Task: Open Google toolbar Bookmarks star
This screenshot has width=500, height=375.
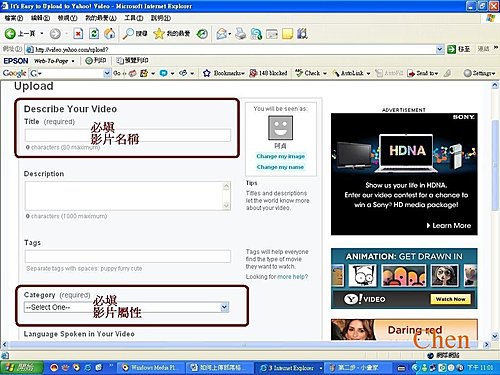Action: [207, 73]
